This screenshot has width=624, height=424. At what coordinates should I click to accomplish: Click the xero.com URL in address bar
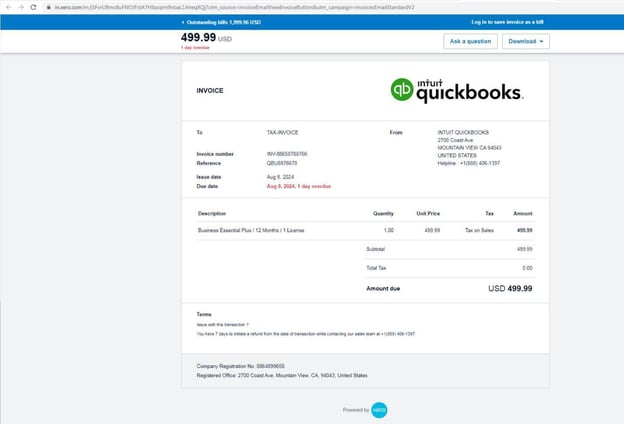[x=234, y=7]
